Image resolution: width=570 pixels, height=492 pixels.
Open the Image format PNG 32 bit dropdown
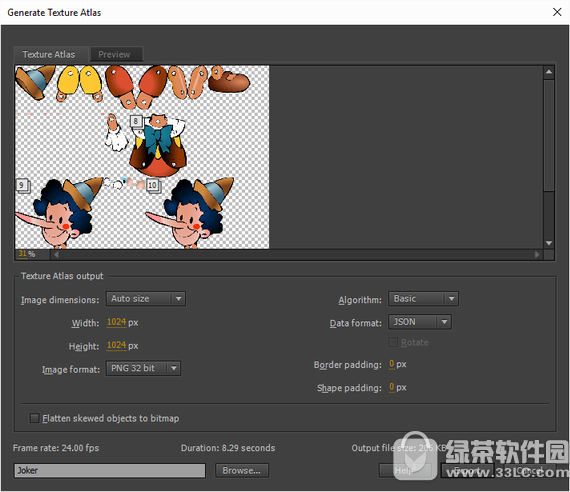[x=143, y=368]
